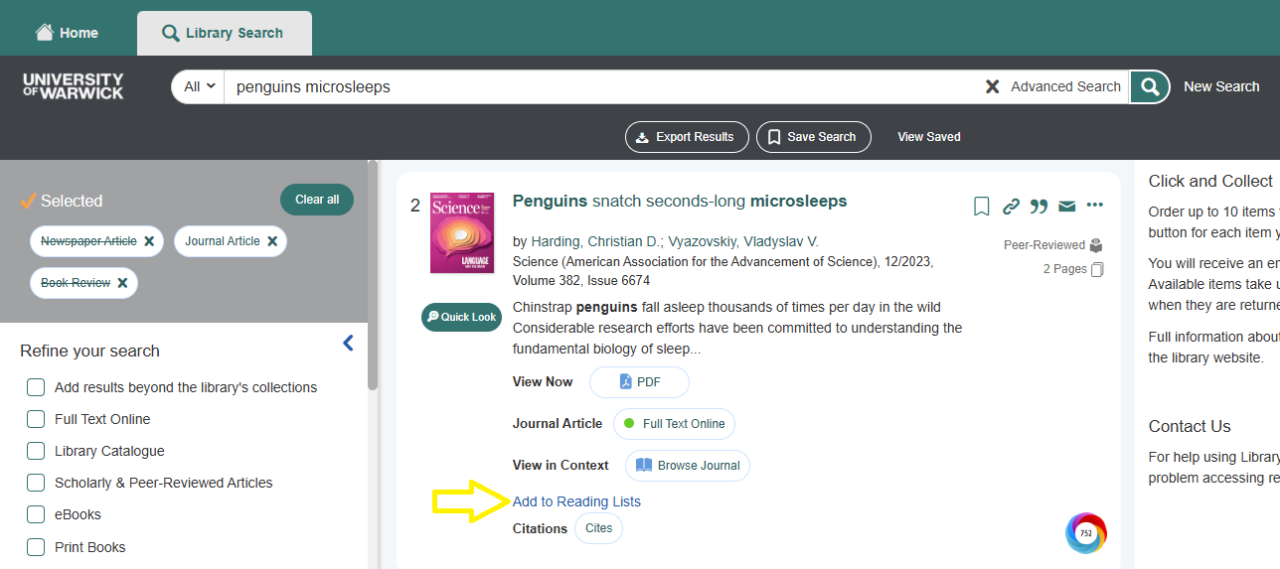Screen dimensions: 1280x569
Task: Open the All search scope dropdown
Action: 198,87
